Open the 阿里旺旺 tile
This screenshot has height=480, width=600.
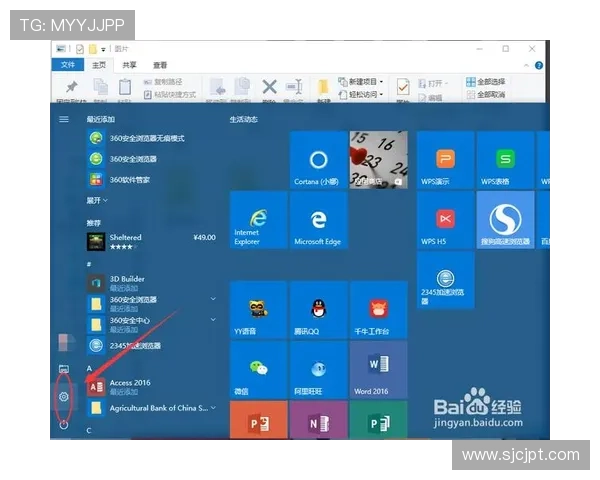[x=318, y=370]
